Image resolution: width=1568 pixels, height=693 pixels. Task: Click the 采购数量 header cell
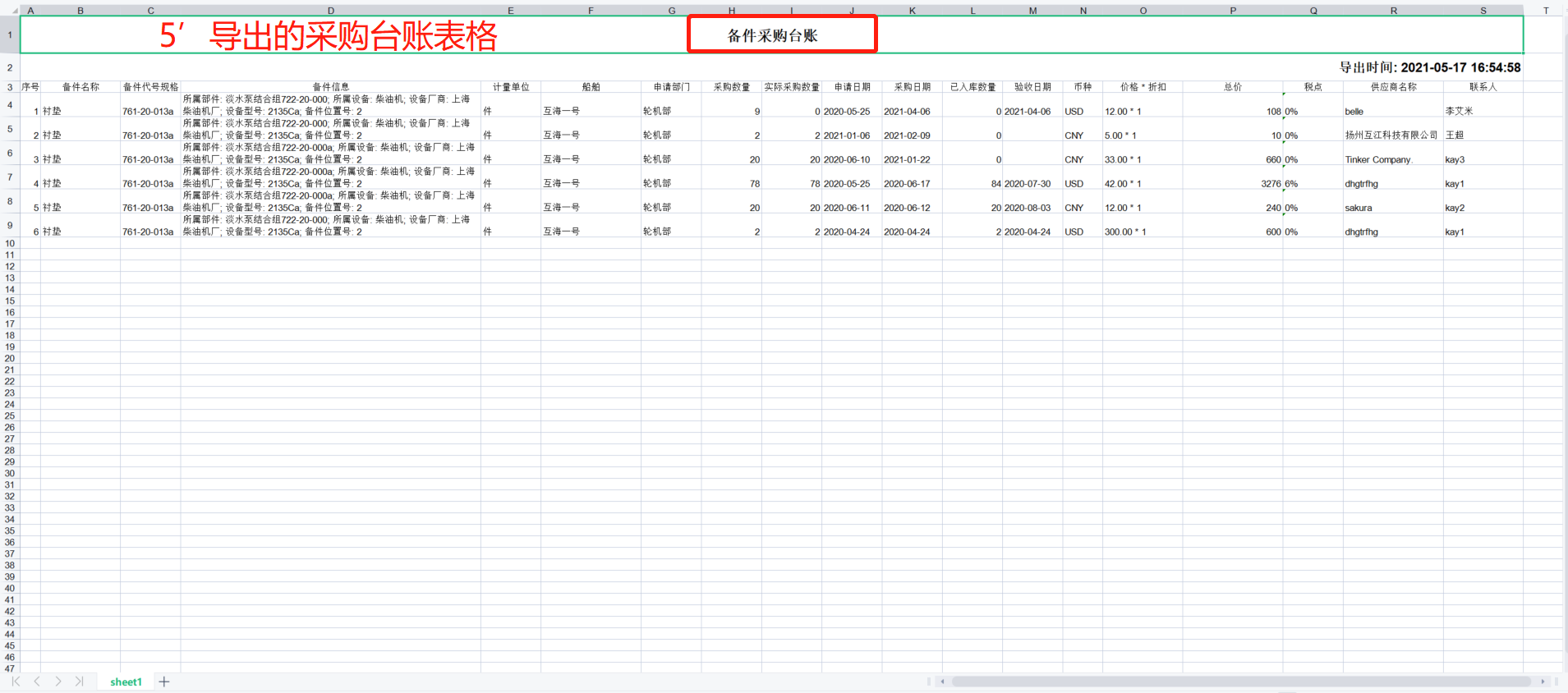[x=731, y=86]
